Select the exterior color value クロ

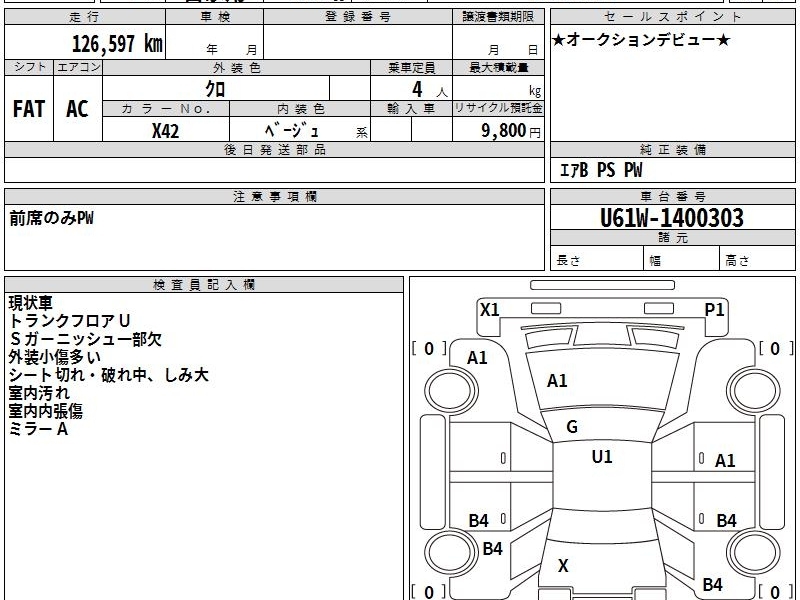click(x=215, y=89)
